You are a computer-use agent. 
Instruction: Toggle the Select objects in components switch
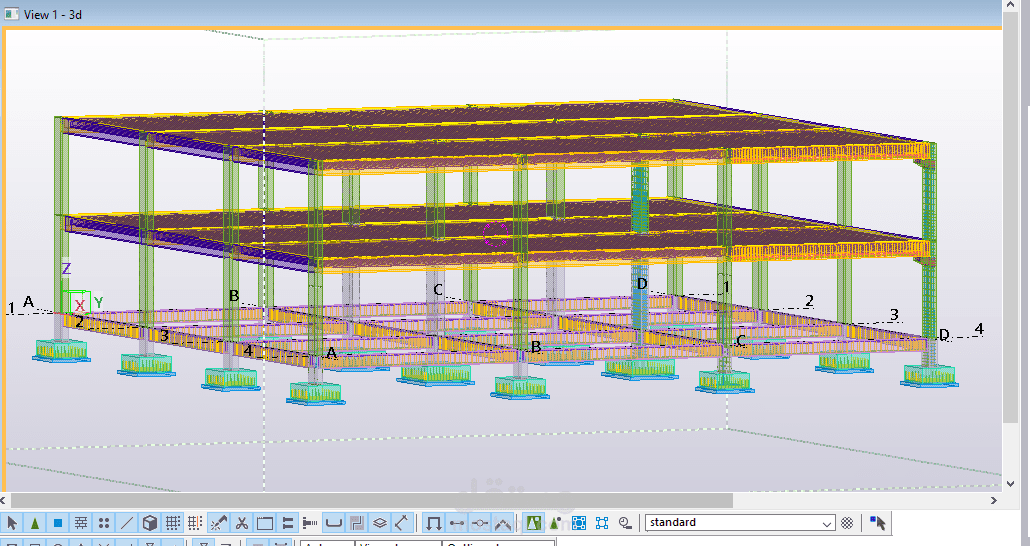[457, 523]
